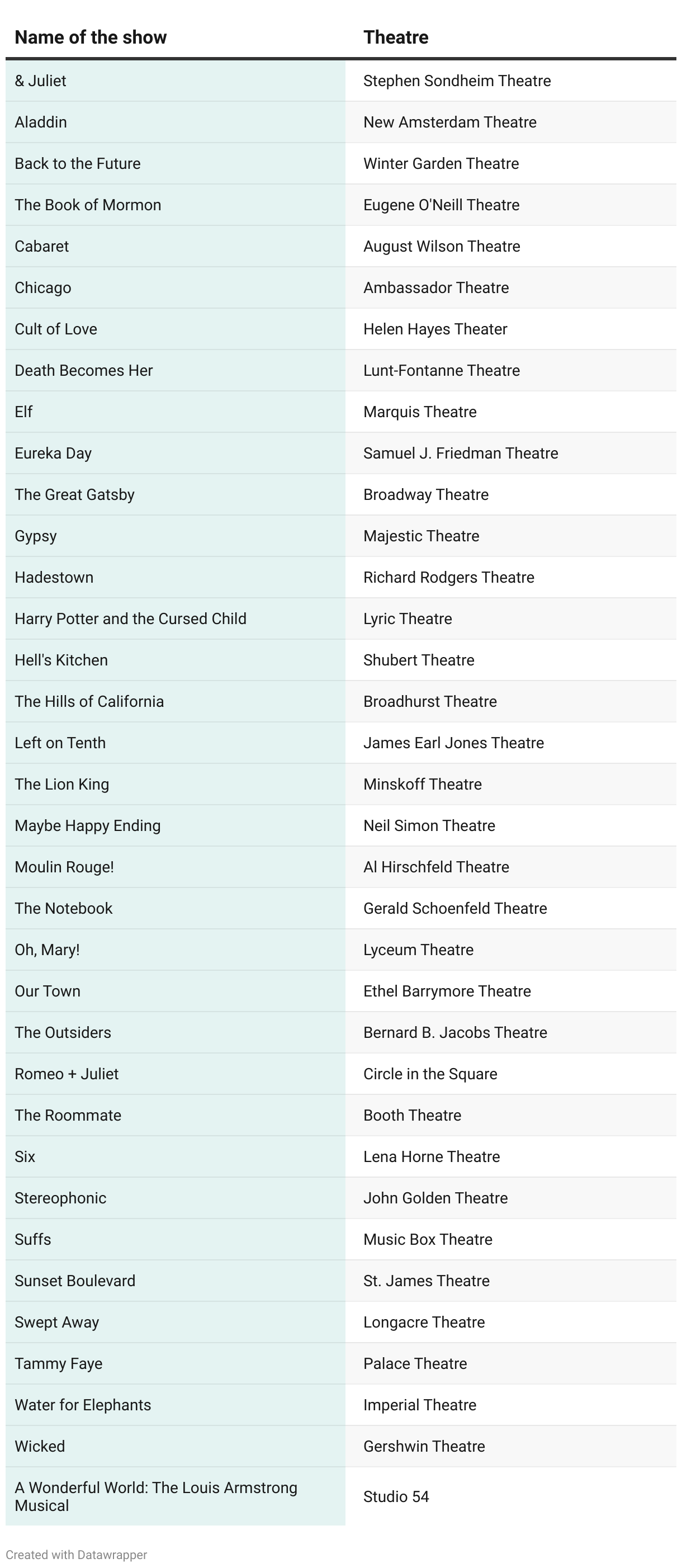Click 'Richard Rodgers Theatre' text

(448, 578)
